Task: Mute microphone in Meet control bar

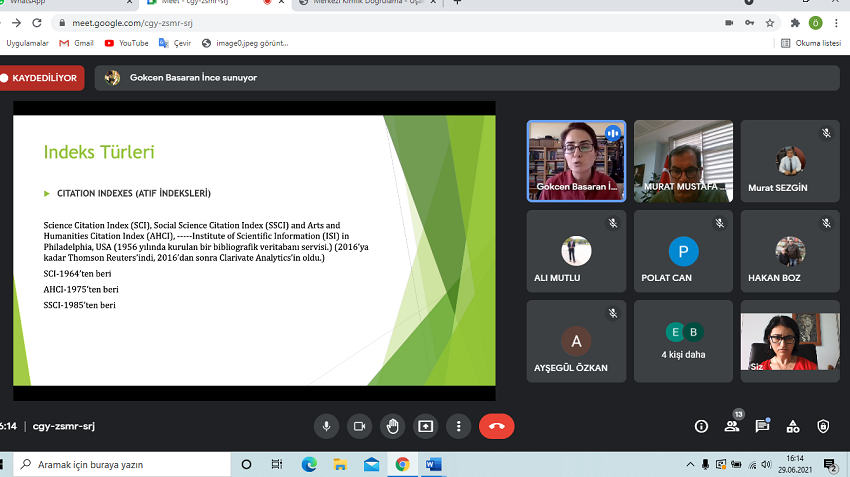Action: (326, 426)
